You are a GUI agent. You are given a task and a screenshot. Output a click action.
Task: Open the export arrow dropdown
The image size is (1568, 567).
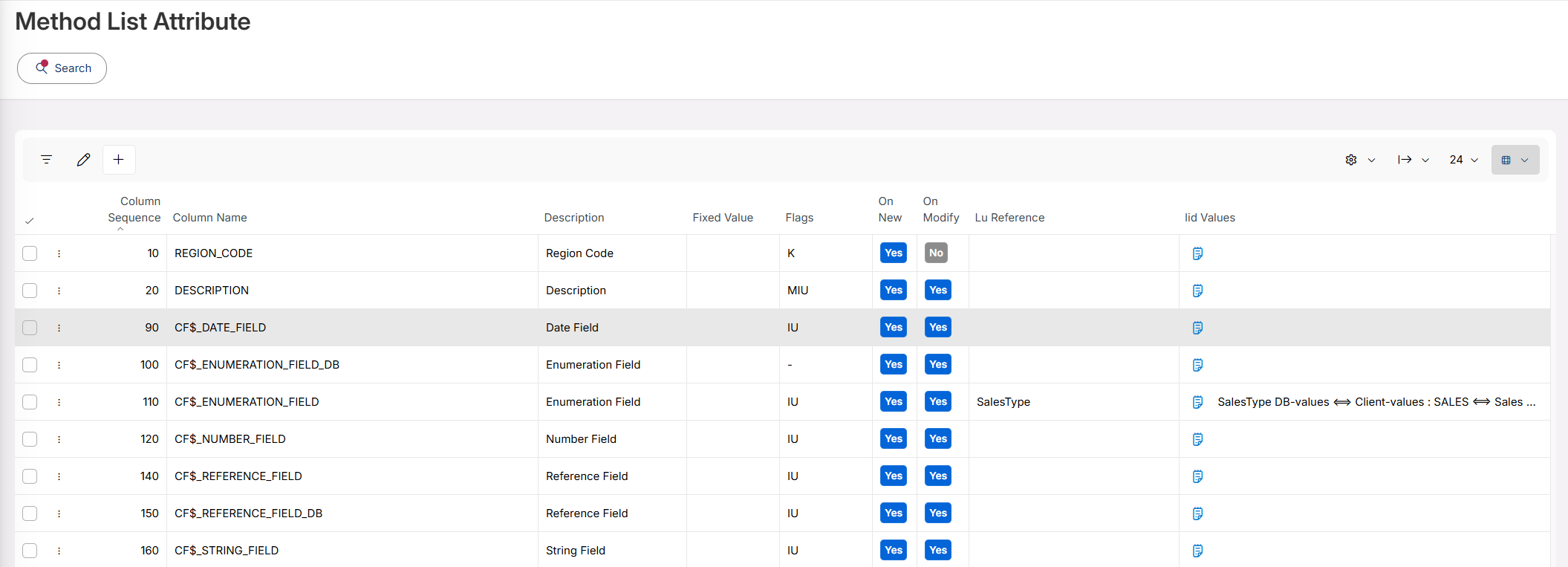coord(1414,160)
